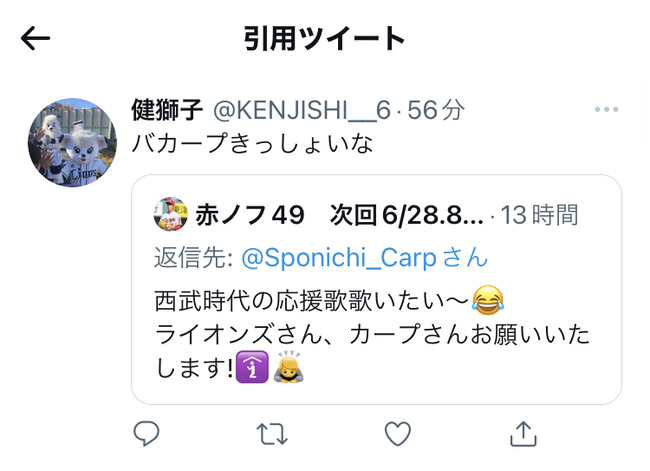Like the tweet with heart icon

[398, 434]
